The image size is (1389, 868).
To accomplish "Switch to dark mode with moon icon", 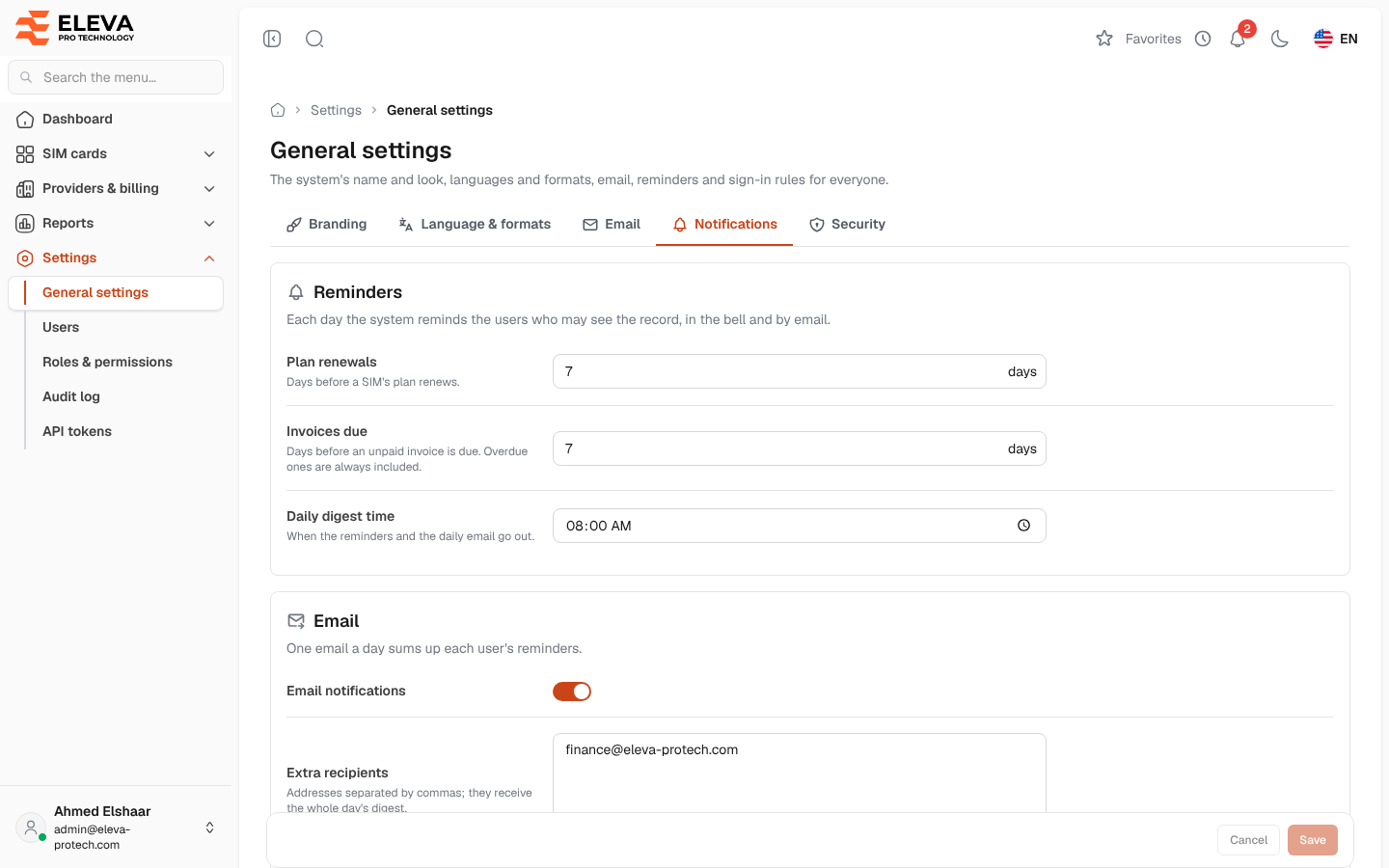I will pos(1280,39).
